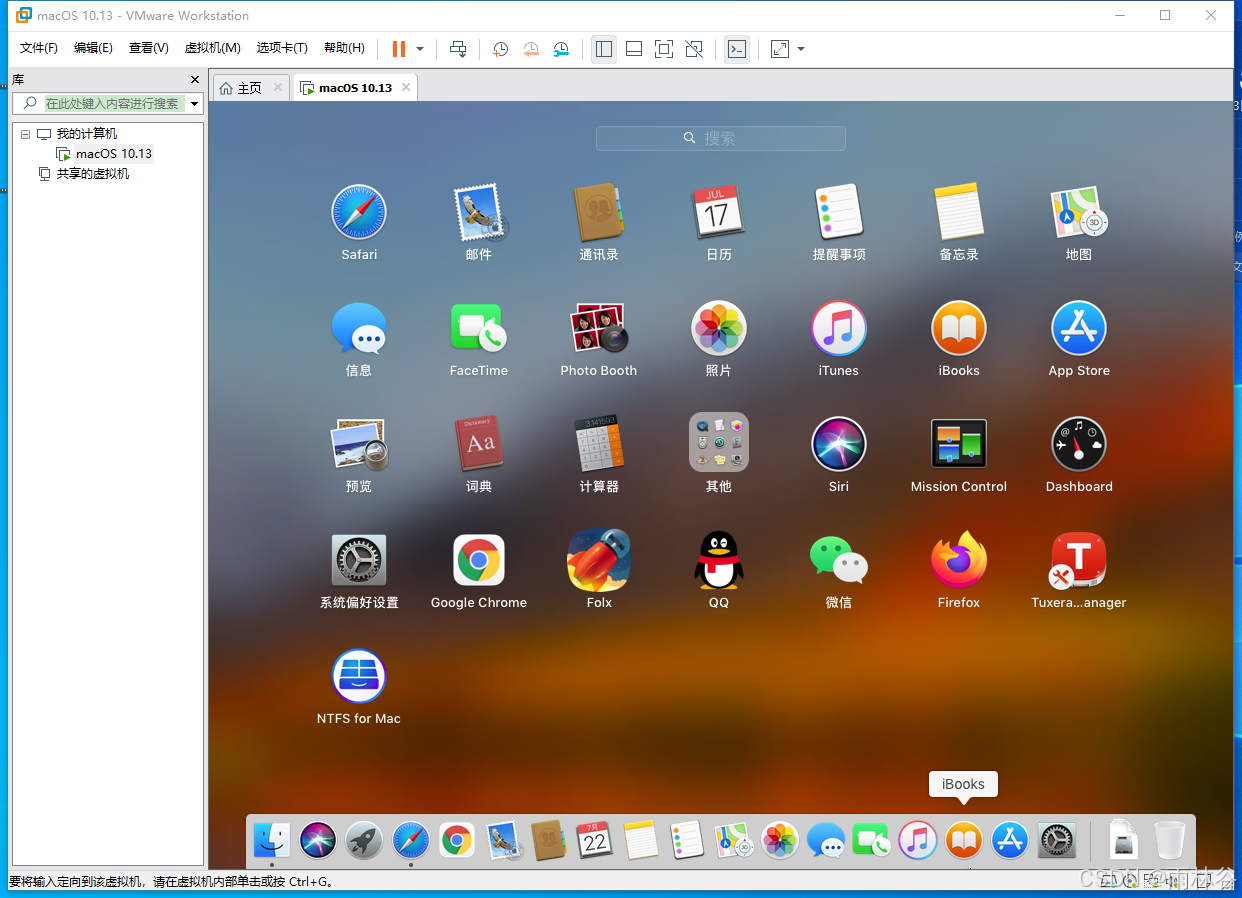The height and width of the screenshot is (898, 1242).
Task: Launch Google Chrome from the Launchpad grid
Action: click(479, 560)
